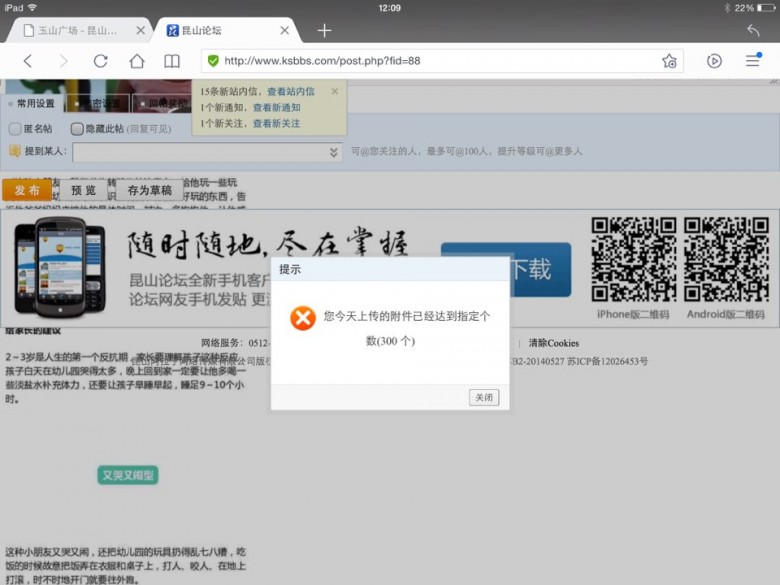Image resolution: width=780 pixels, height=585 pixels.
Task: Save post using 存为草稿 button
Action: coord(149,190)
